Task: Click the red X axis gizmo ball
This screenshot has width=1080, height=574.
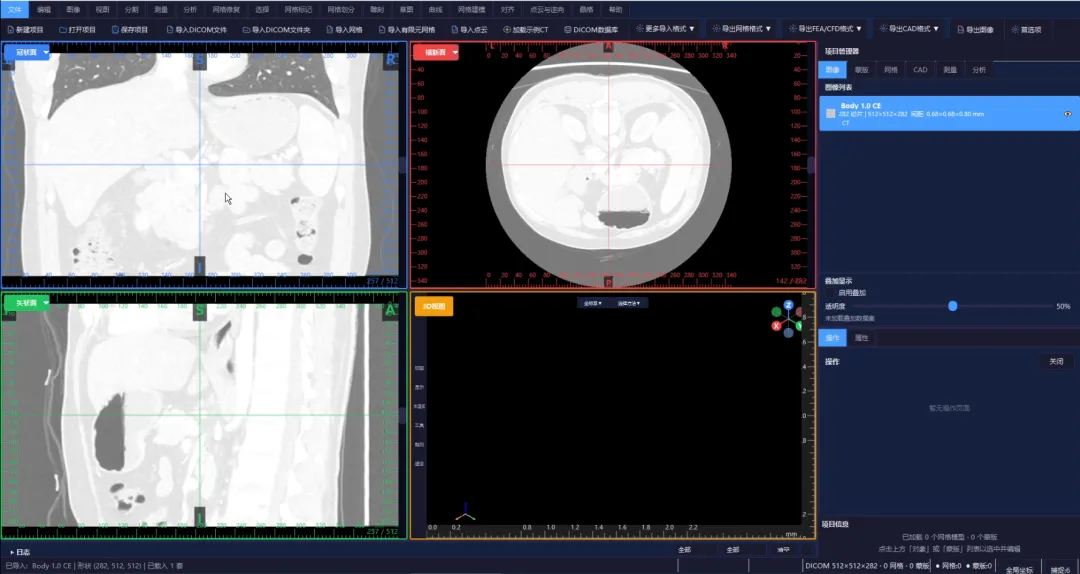Action: (776, 326)
